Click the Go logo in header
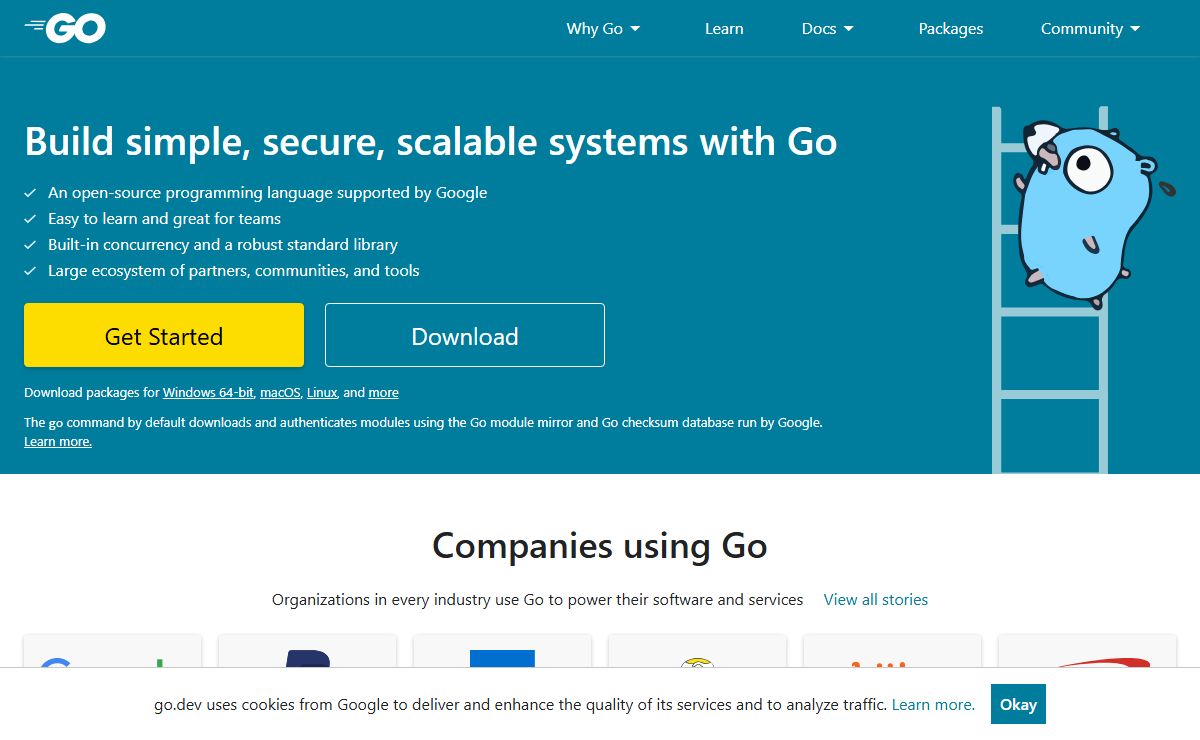This screenshot has width=1200, height=740. pyautogui.click(x=65, y=28)
